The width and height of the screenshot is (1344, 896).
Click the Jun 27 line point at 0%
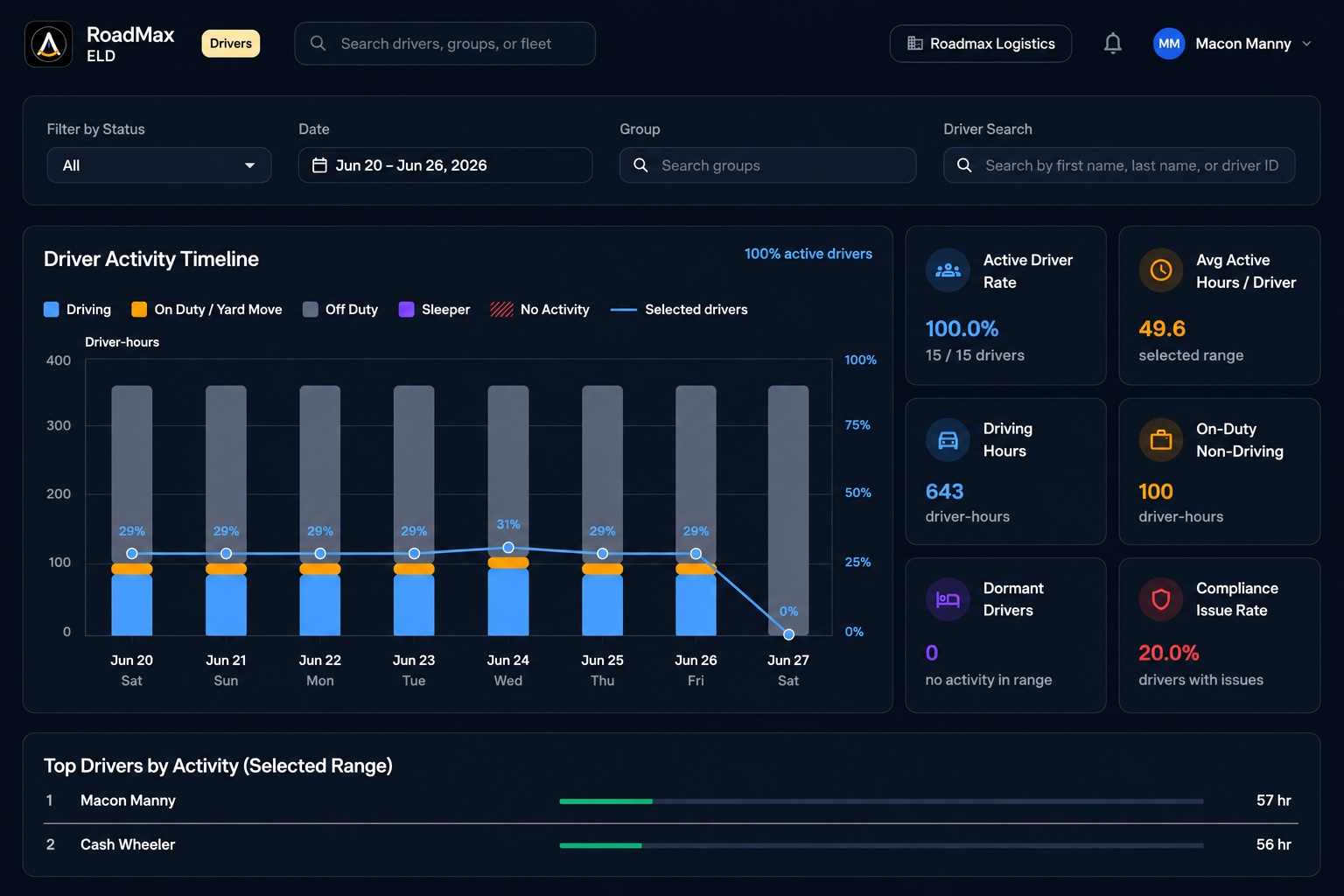[x=788, y=634]
